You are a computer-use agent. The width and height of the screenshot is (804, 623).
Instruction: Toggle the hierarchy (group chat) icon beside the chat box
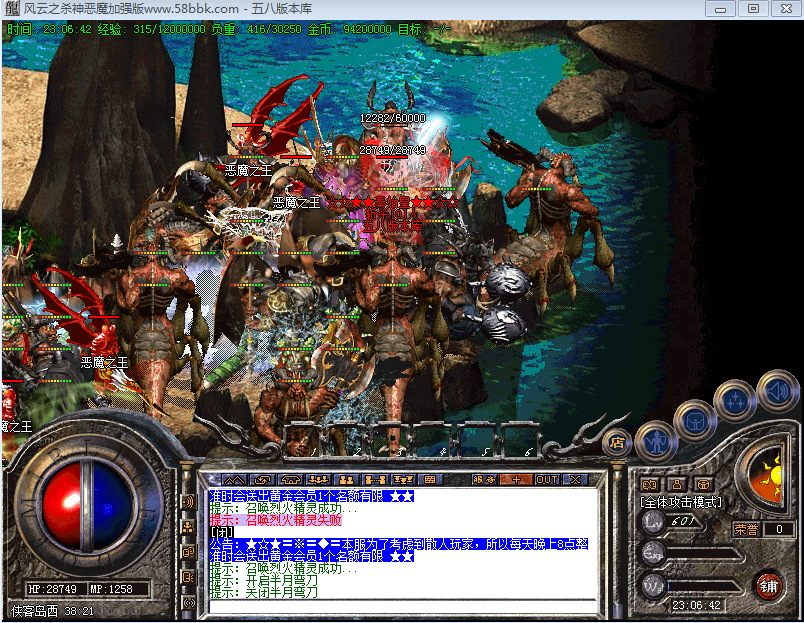coord(188,527)
